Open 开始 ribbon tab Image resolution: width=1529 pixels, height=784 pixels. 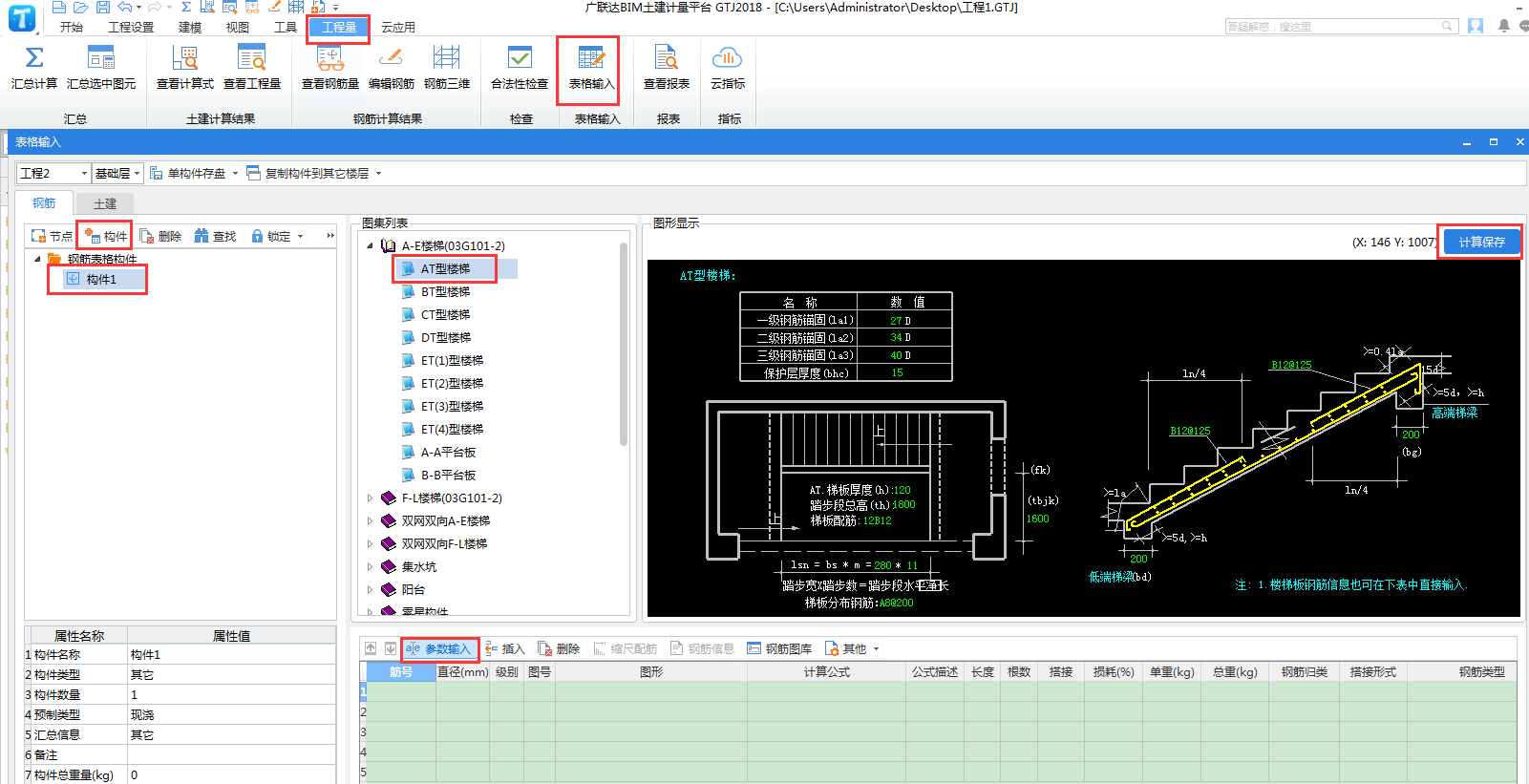[x=72, y=27]
